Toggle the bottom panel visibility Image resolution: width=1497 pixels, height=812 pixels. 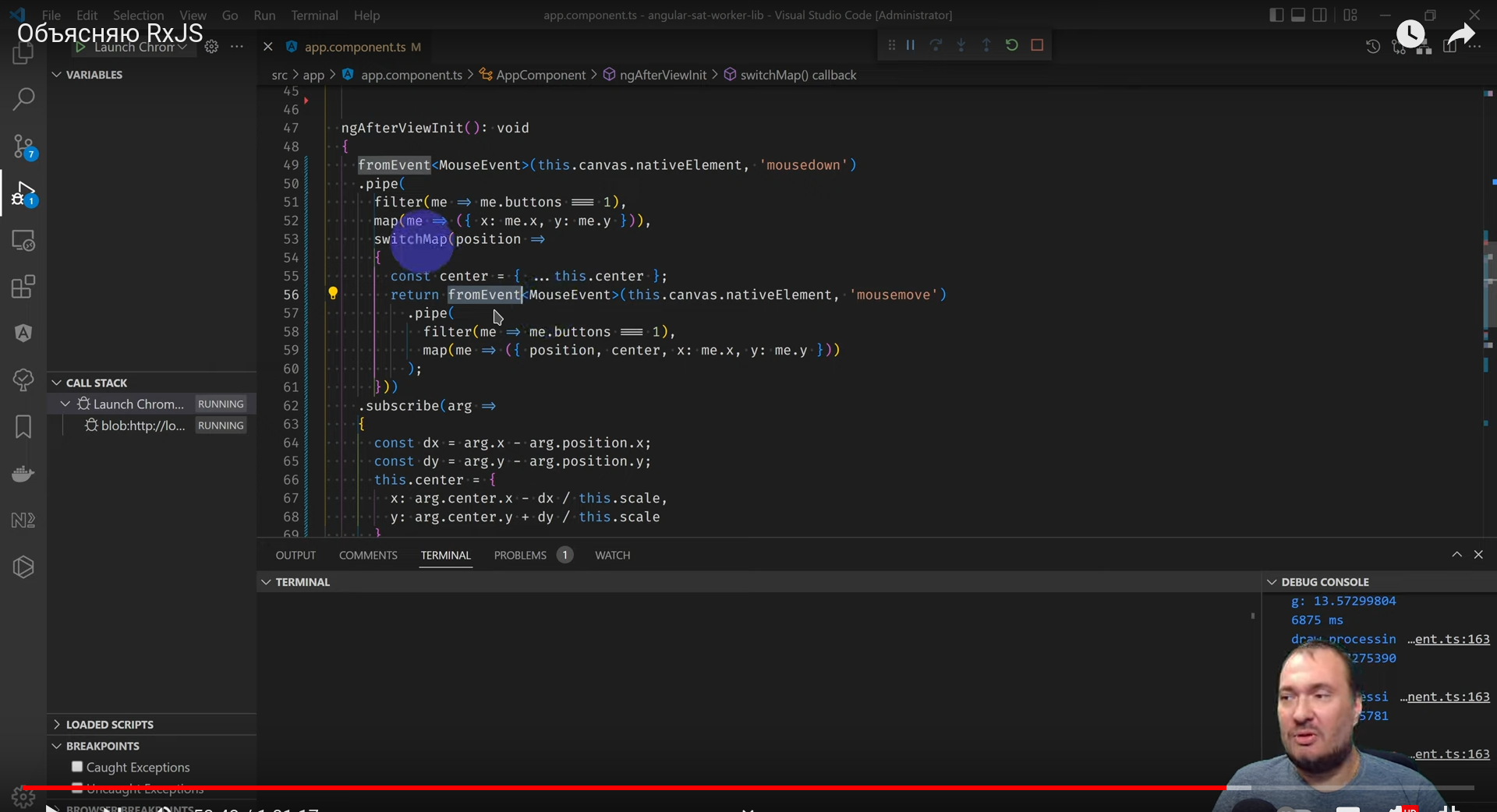tap(1298, 15)
